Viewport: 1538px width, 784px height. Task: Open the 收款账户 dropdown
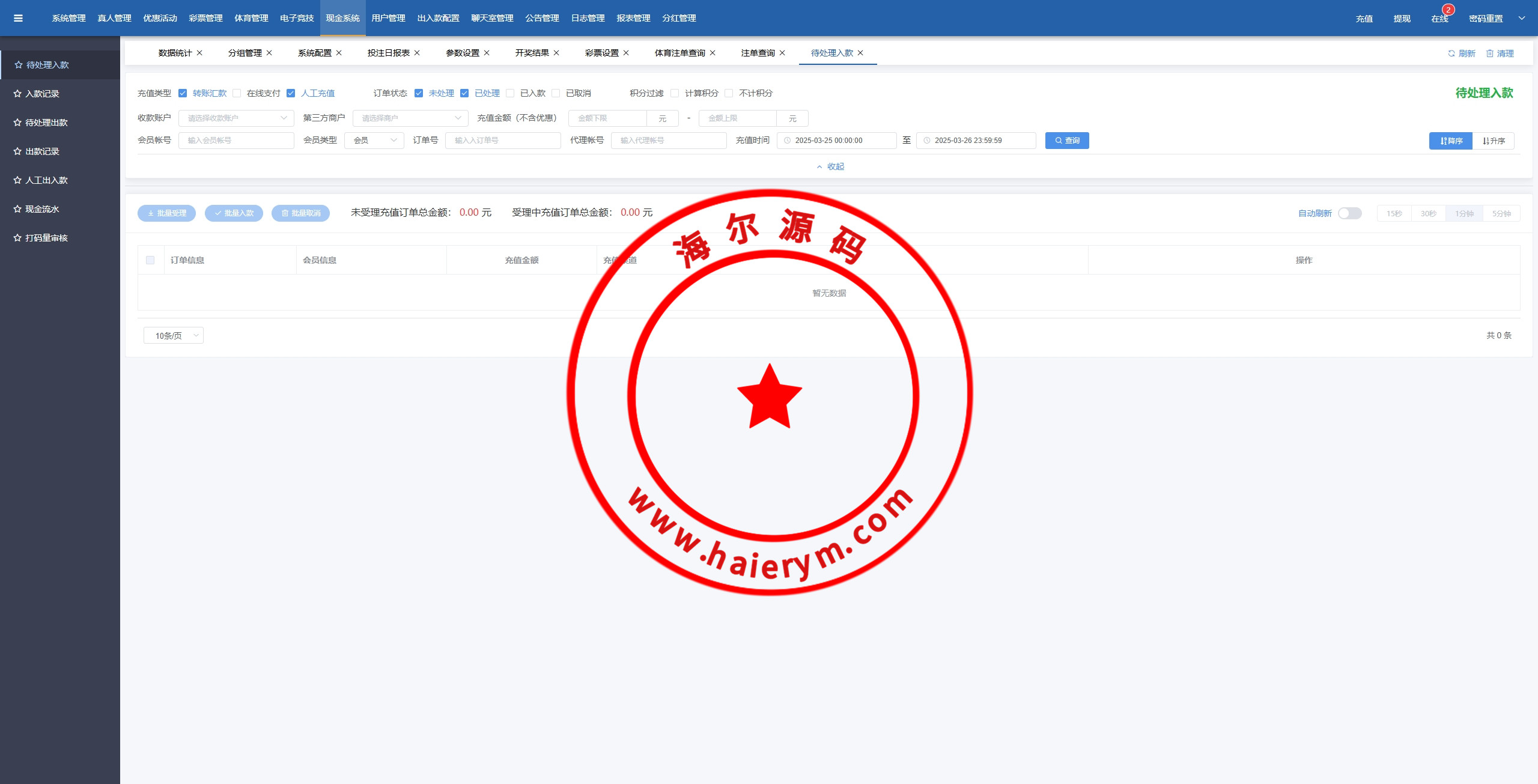click(236, 118)
